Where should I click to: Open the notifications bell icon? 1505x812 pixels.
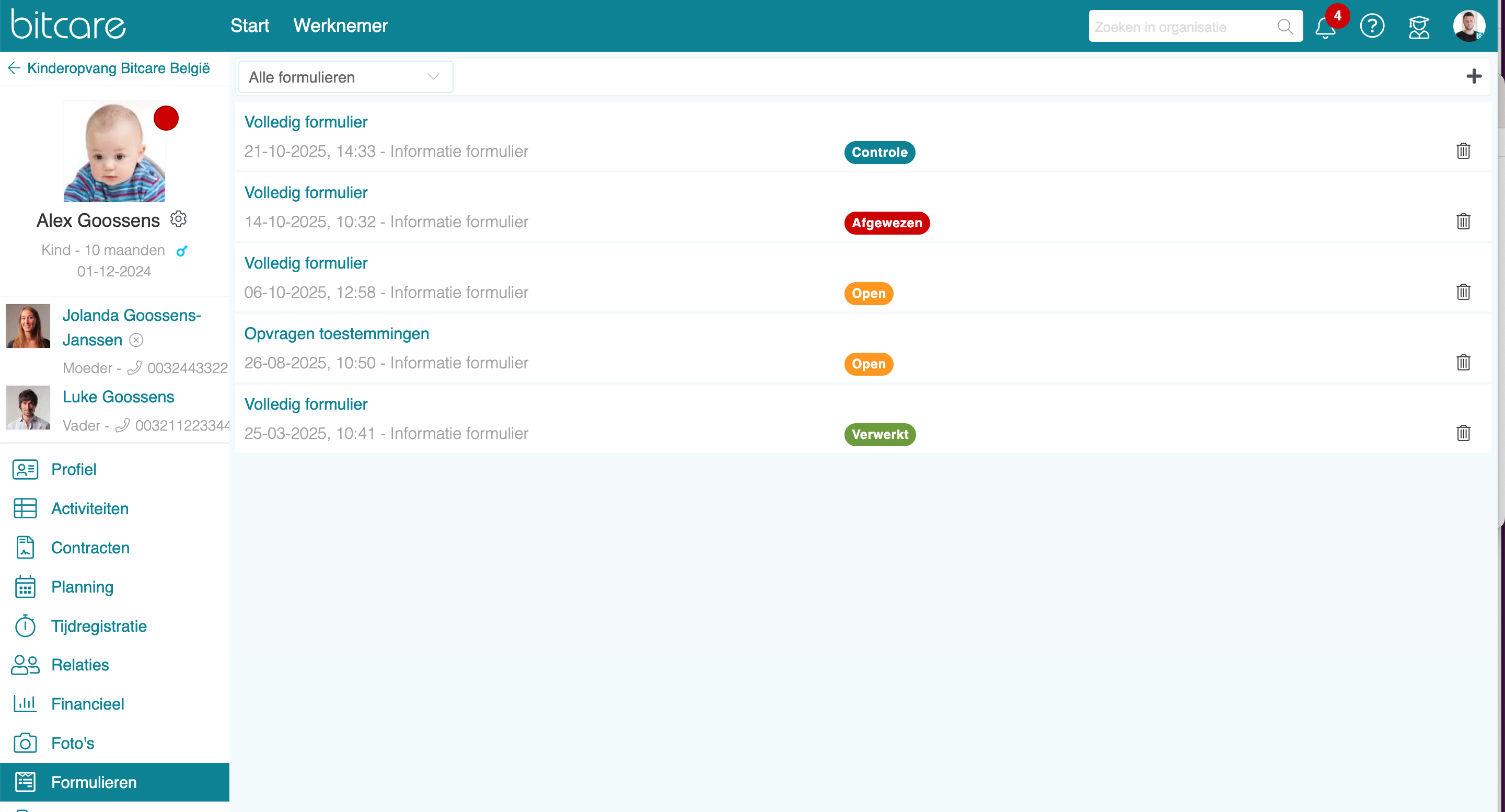1325,27
